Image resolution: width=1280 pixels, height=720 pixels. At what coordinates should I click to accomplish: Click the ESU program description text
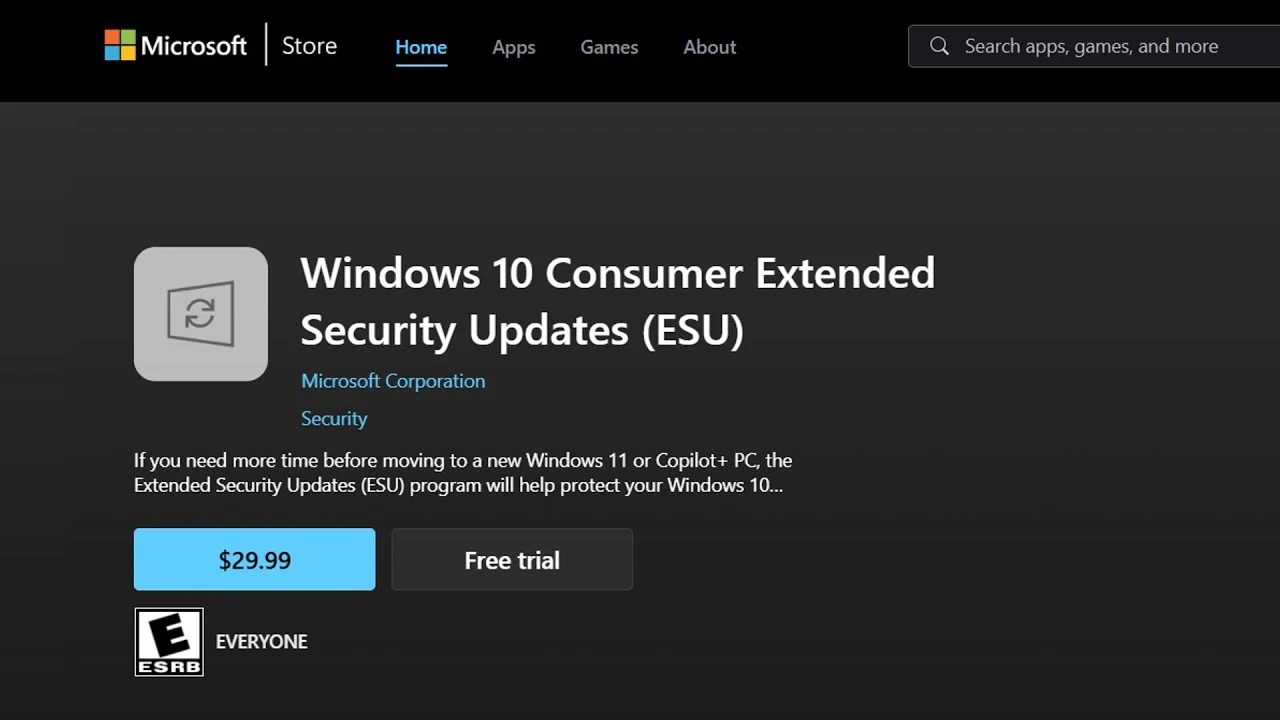pos(462,473)
